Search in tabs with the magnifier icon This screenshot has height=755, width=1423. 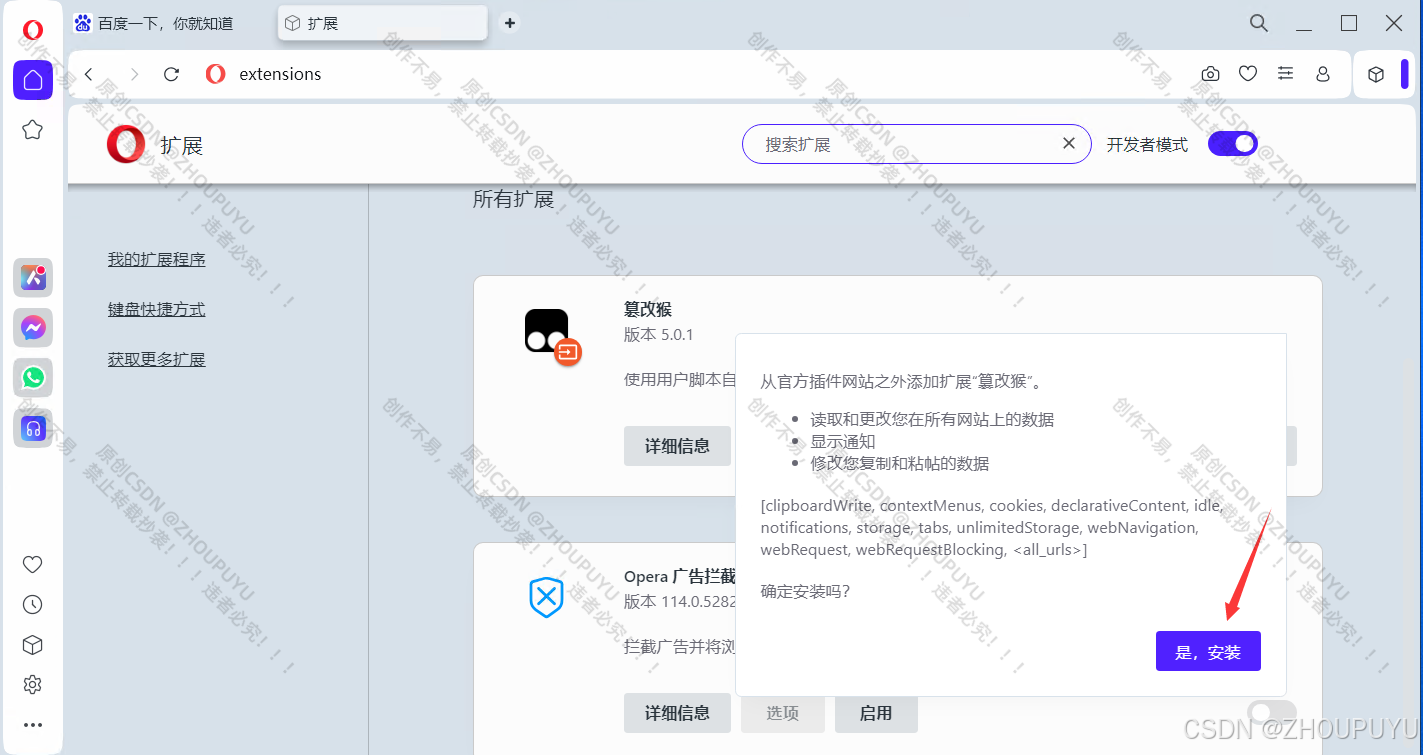pos(1259,23)
